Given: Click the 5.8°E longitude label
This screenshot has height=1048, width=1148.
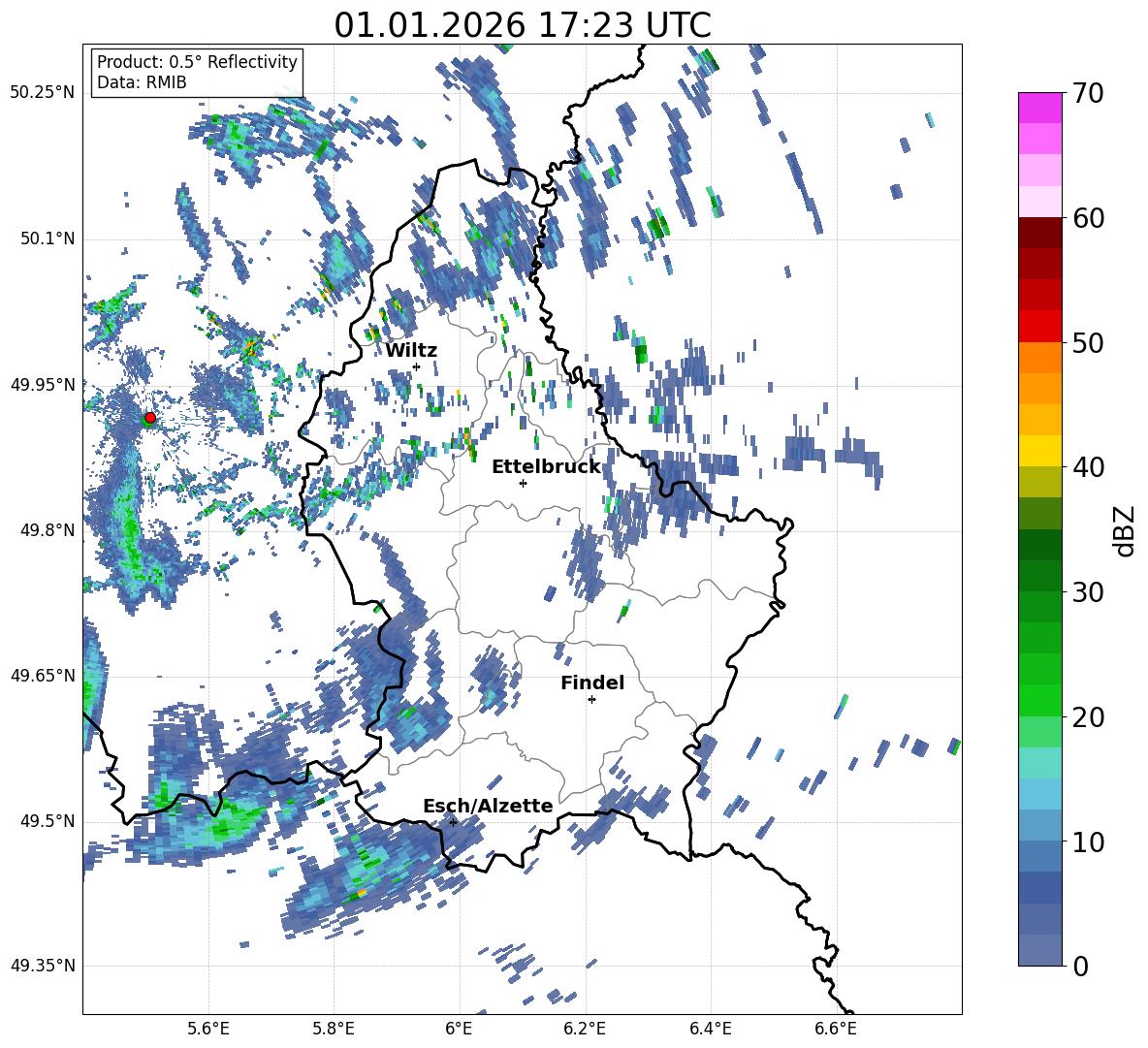Looking at the screenshot, I should click(334, 1030).
